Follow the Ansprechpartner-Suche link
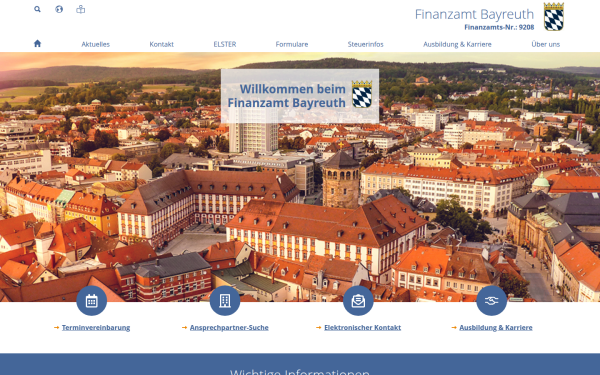The image size is (600, 375). 229,328
